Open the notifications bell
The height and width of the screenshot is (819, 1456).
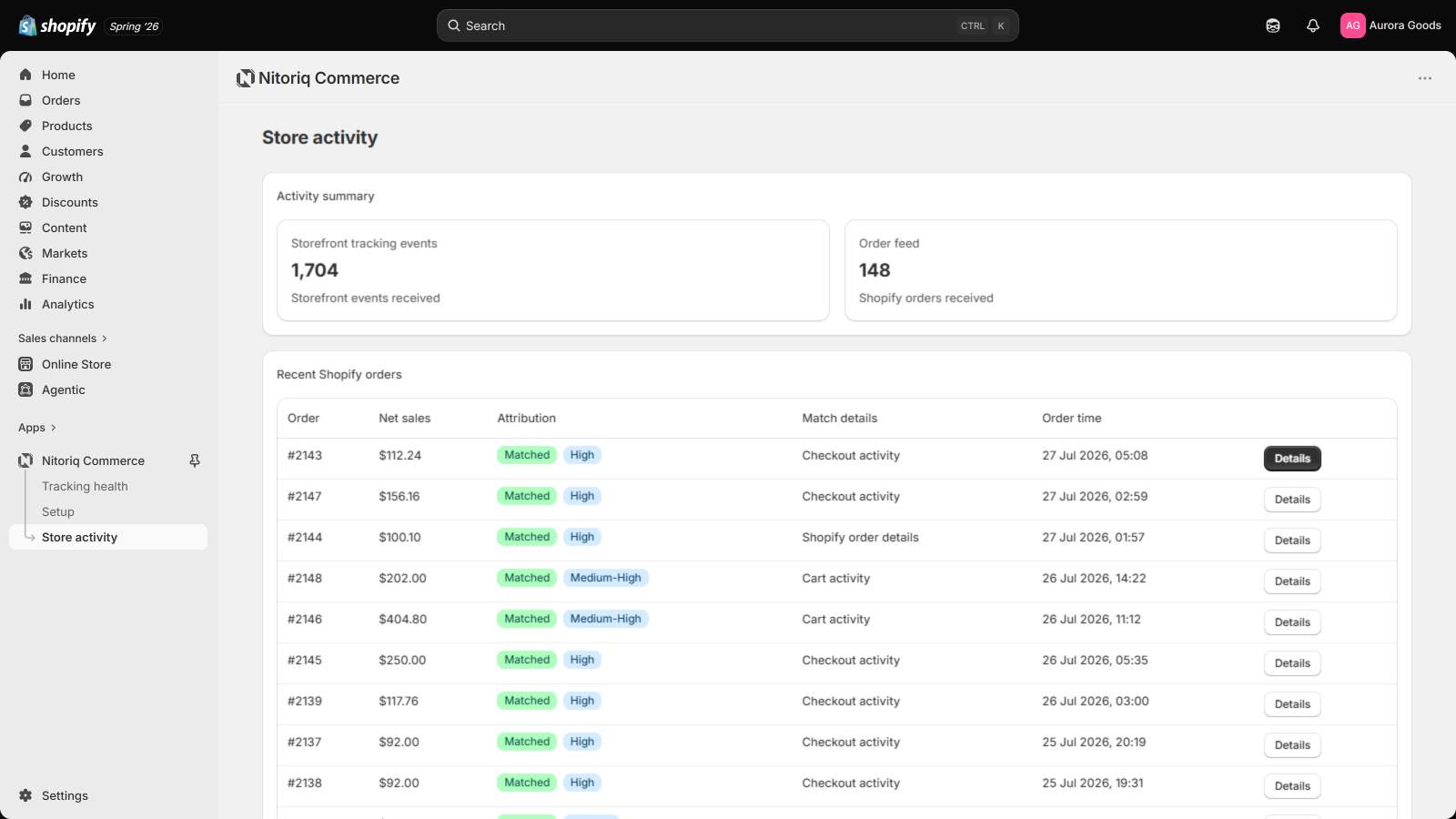(x=1312, y=25)
